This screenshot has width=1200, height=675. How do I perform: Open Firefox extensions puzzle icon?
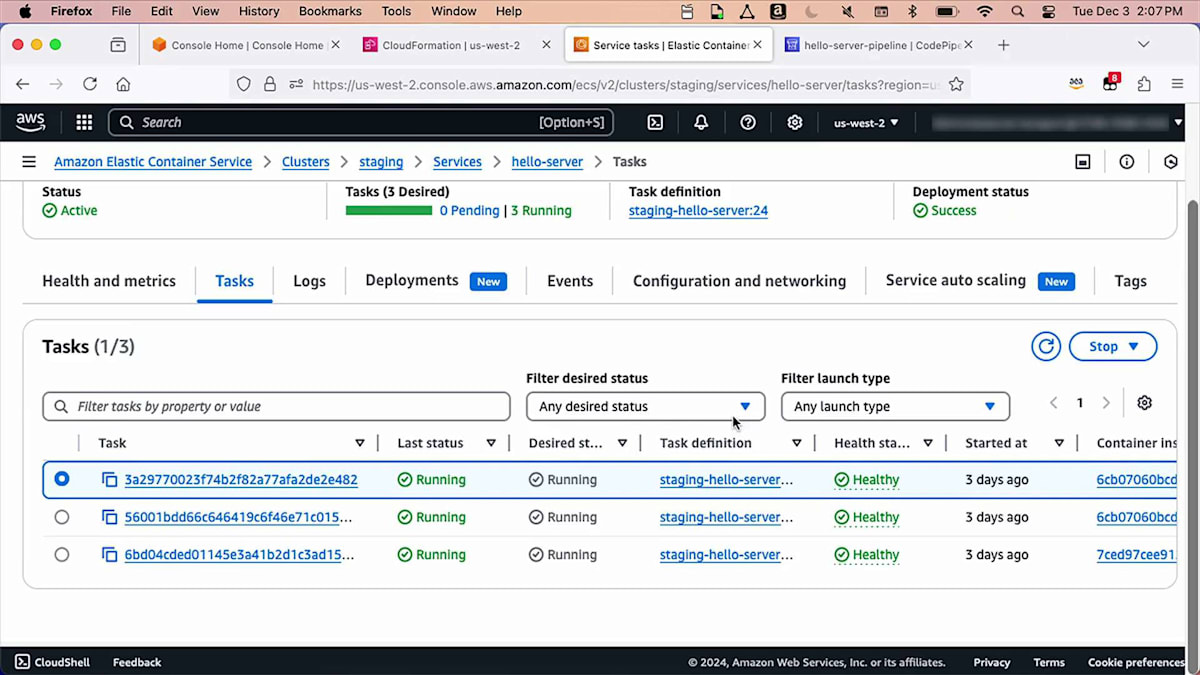pyautogui.click(x=1144, y=85)
